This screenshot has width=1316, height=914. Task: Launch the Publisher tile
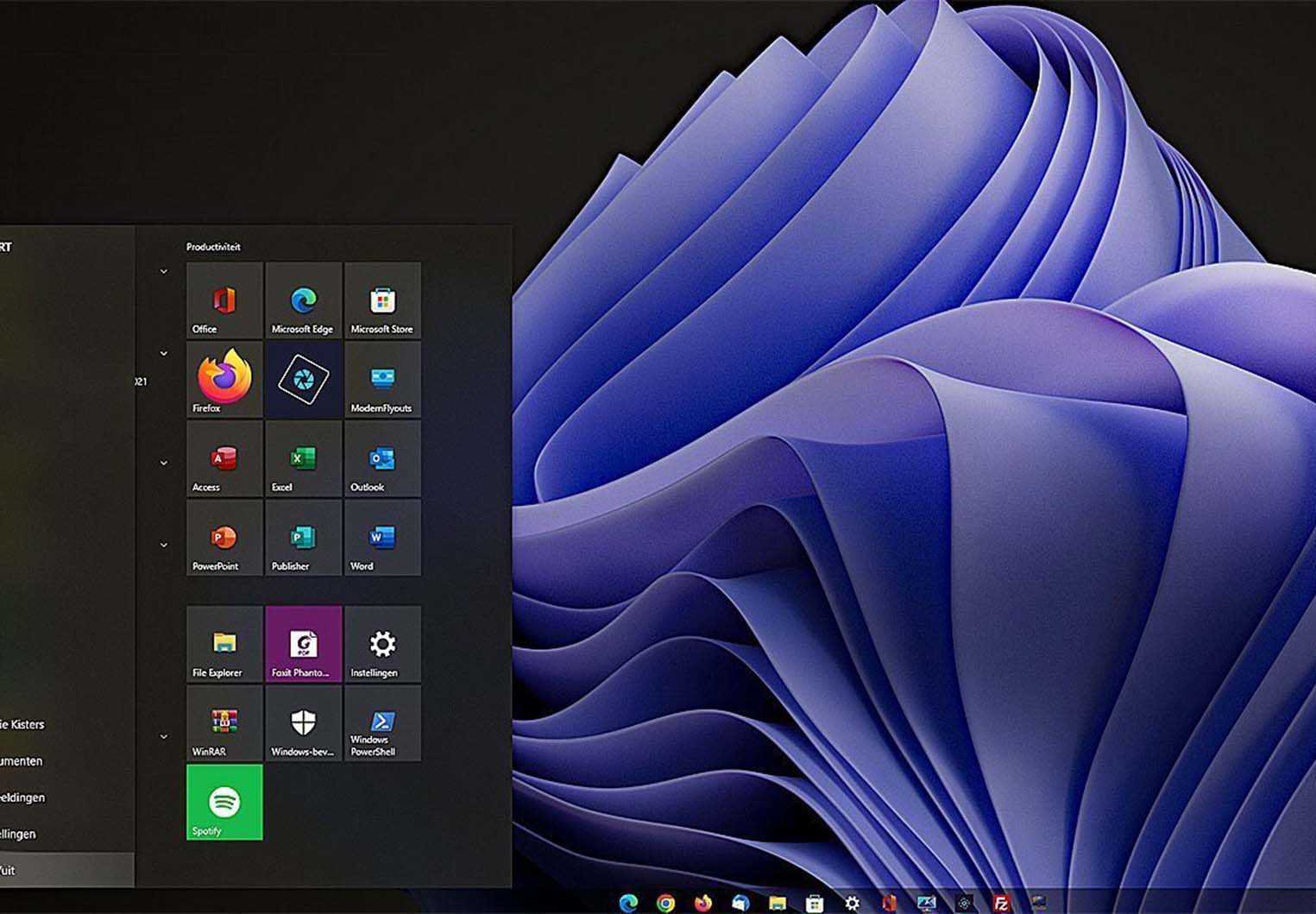coord(304,538)
